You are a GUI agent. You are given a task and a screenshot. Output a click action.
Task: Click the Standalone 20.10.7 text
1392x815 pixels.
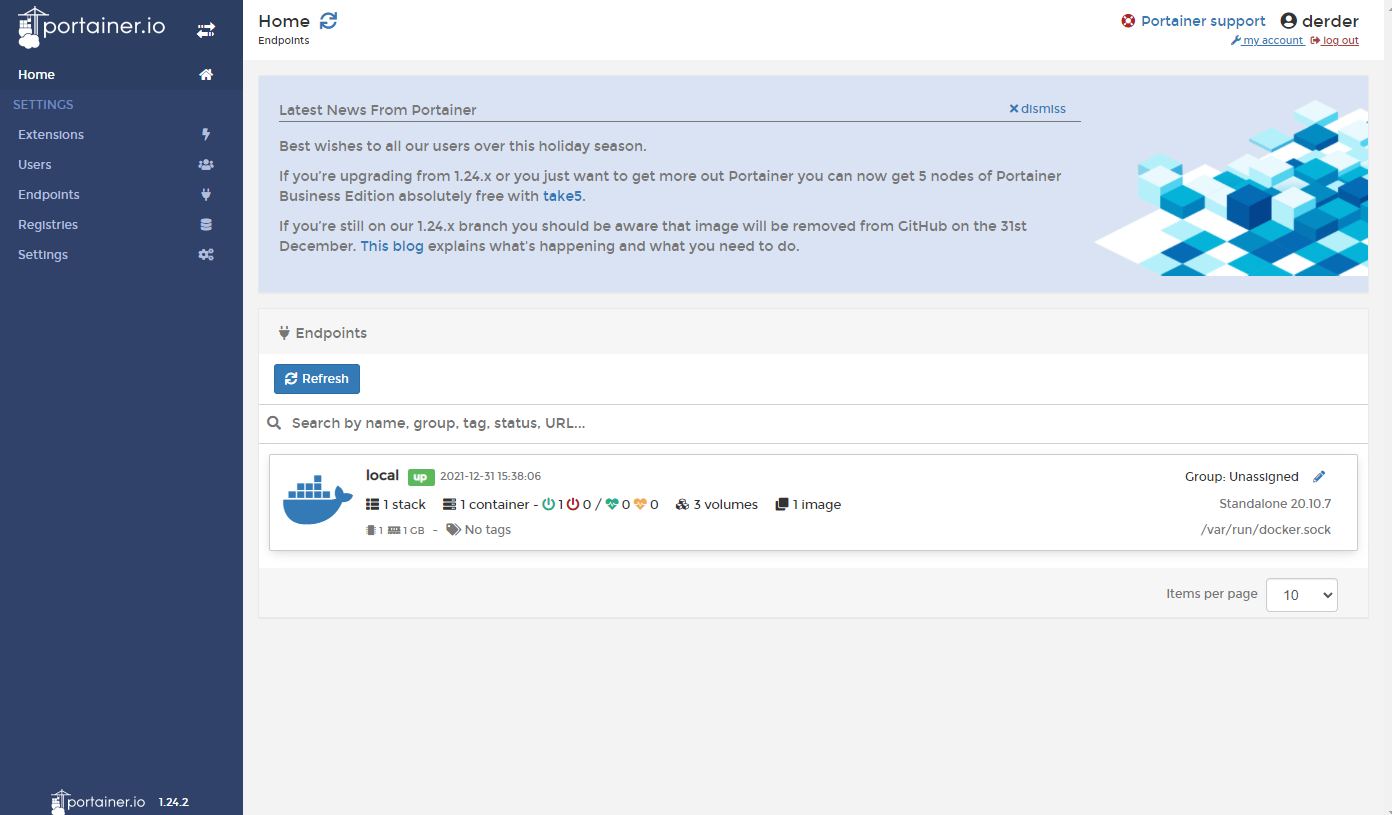tap(1275, 504)
